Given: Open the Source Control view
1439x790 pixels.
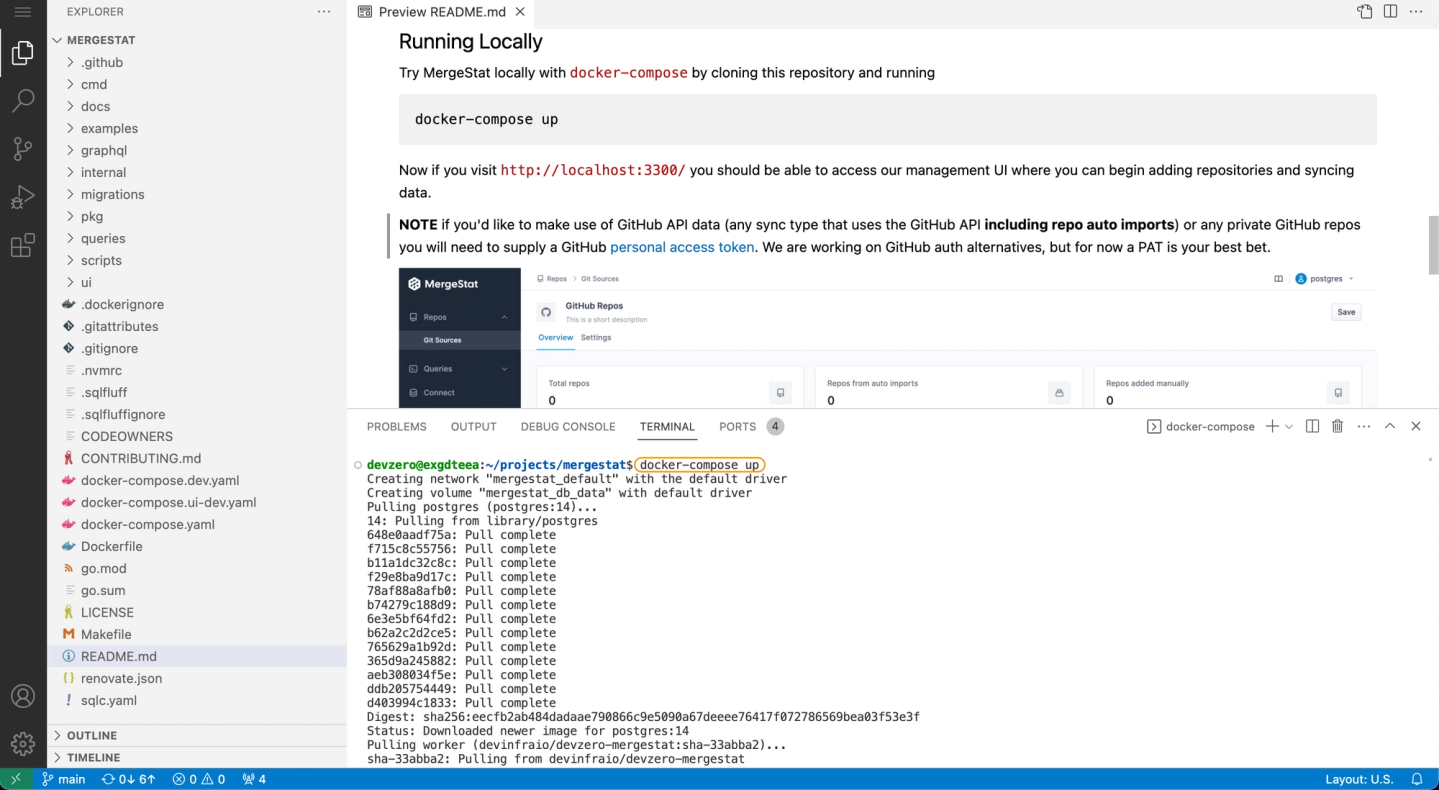Looking at the screenshot, I should point(22,148).
